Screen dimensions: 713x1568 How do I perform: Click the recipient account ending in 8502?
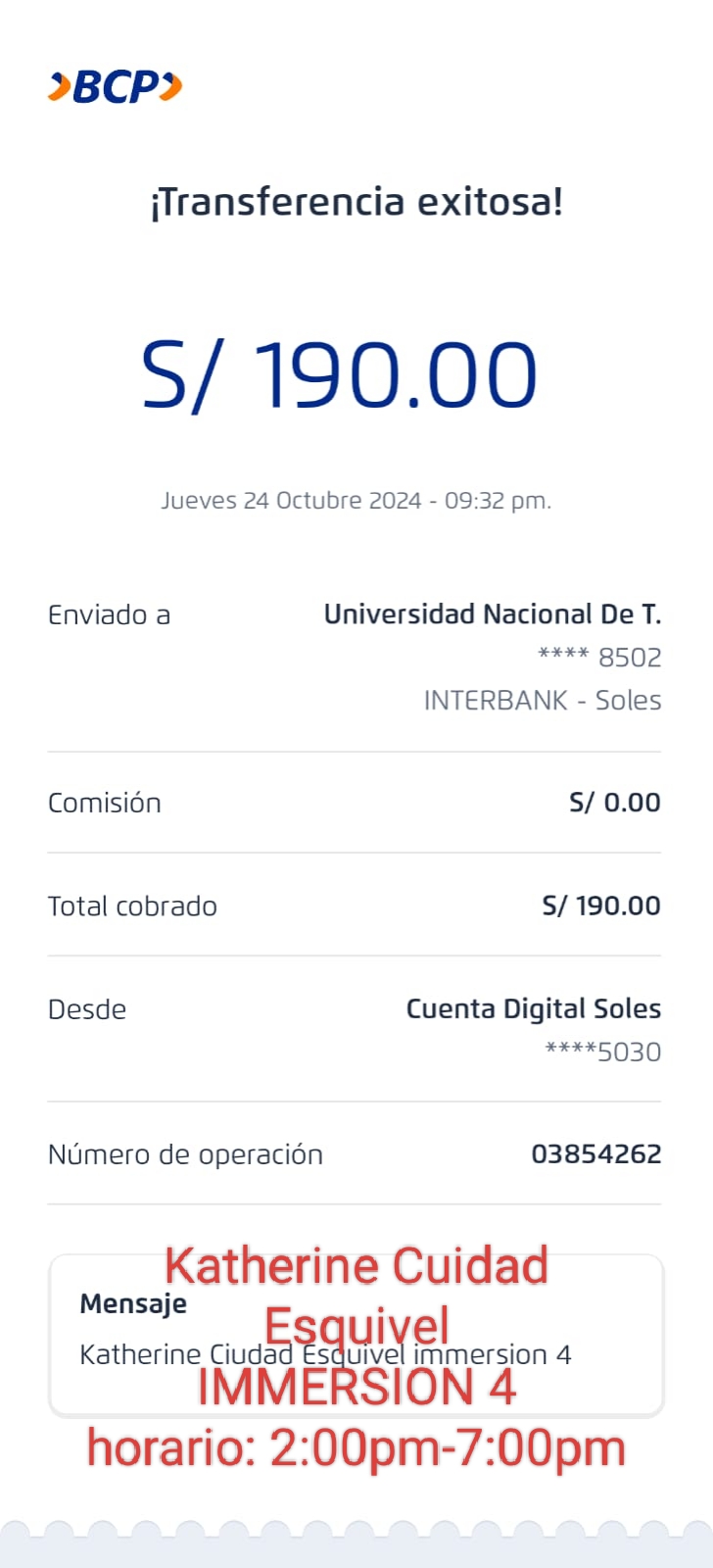(599, 658)
